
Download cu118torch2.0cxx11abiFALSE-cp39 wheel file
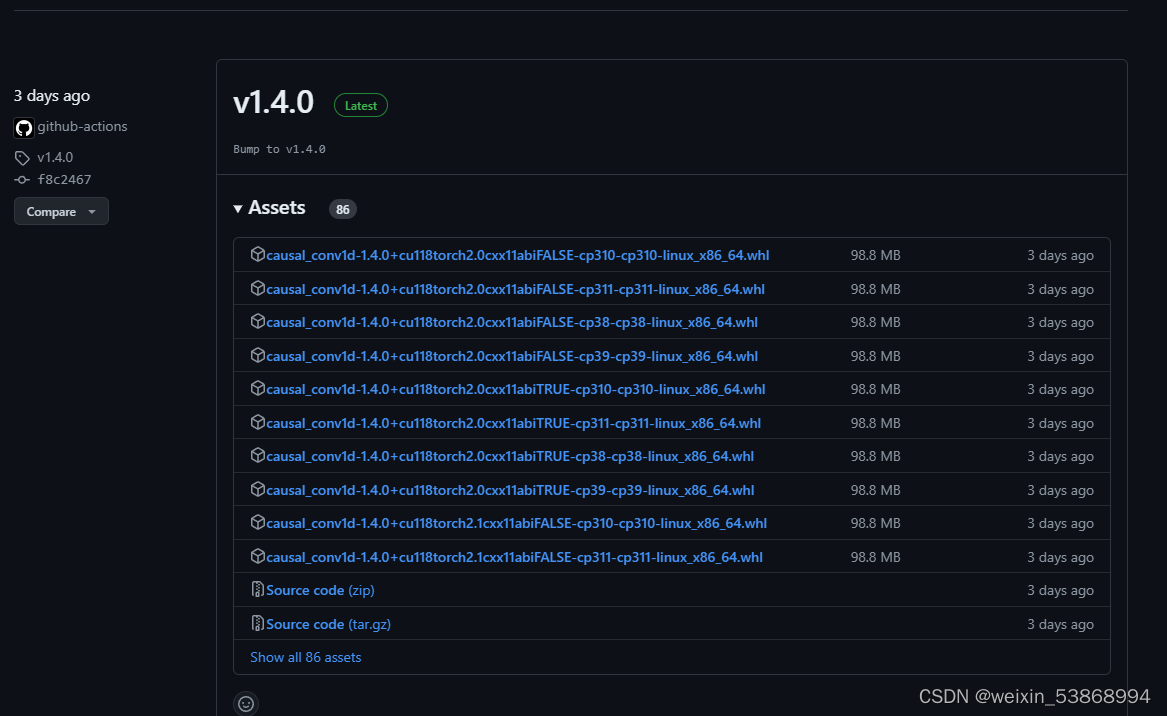(511, 357)
